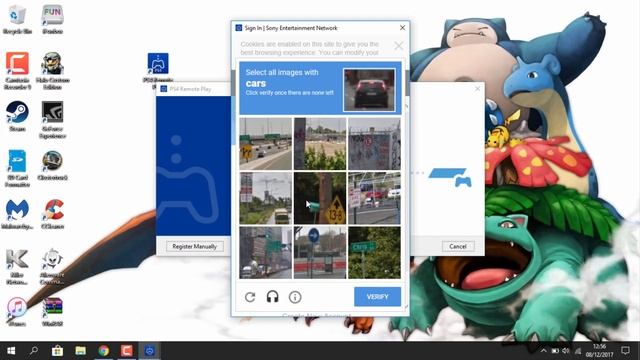Open the Action Center notifications icon

pos(625,351)
